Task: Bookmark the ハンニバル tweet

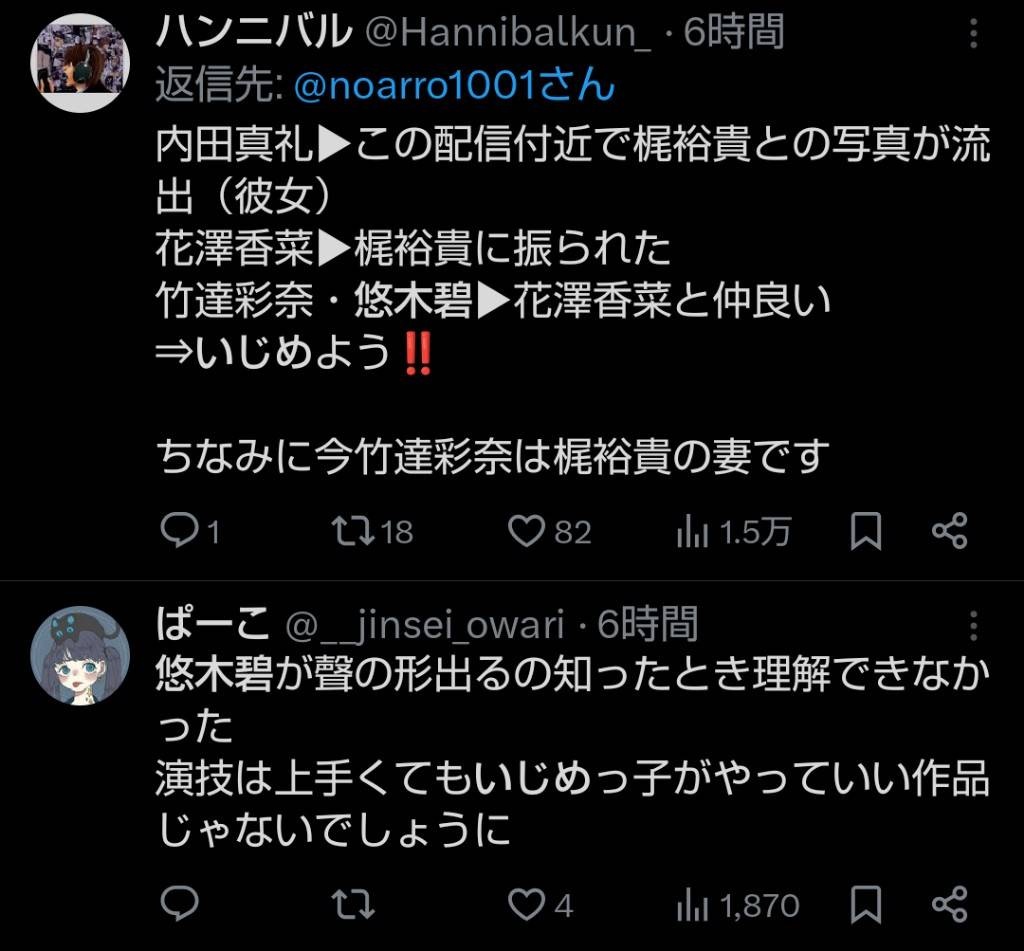Action: click(x=866, y=531)
